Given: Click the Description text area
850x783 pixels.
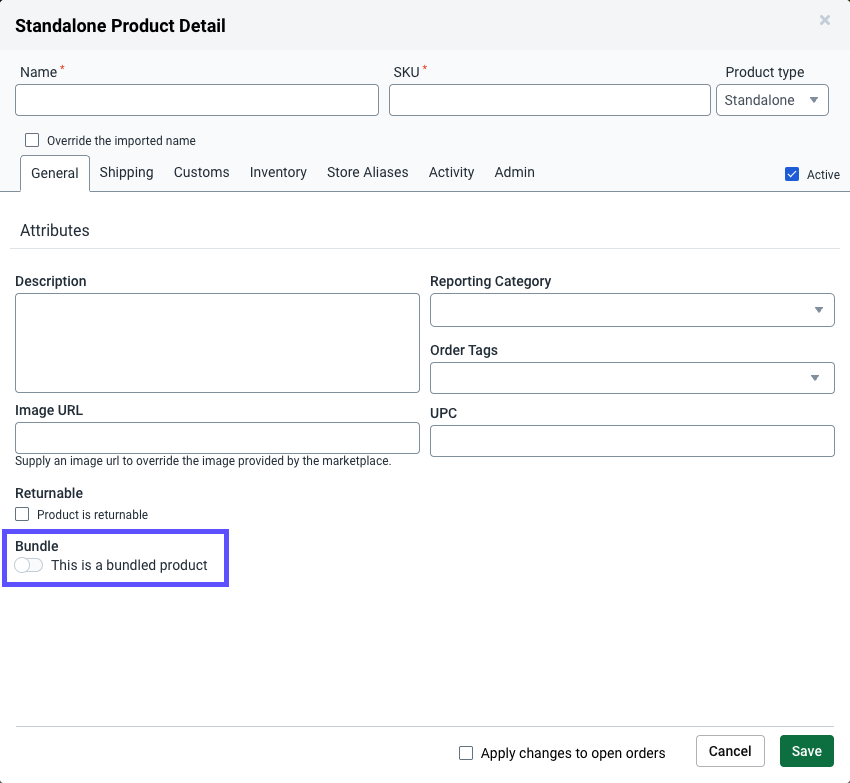Looking at the screenshot, I should [217, 342].
